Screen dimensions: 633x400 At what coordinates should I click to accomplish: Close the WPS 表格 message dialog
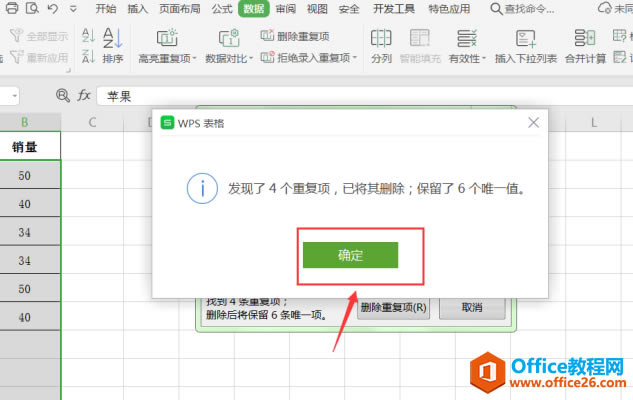click(533, 122)
